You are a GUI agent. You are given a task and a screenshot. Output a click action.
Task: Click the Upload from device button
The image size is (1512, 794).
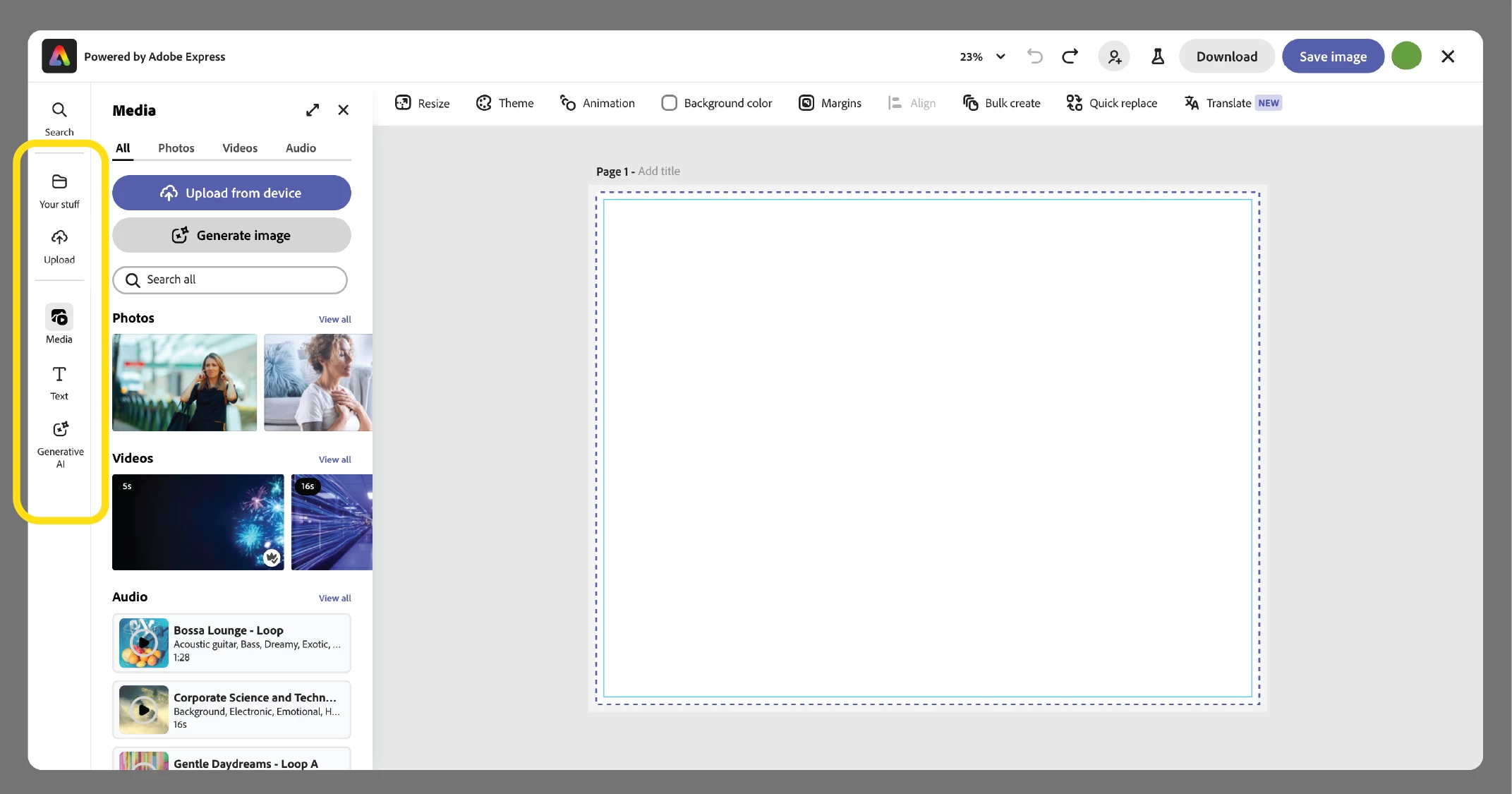click(x=231, y=193)
